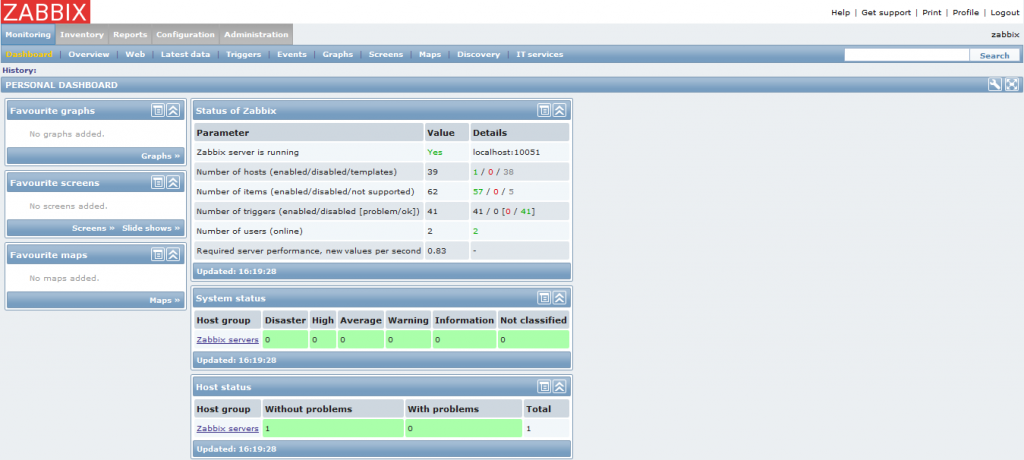
Task: Click the 'Number of users (online)' row
Action: tap(381, 231)
